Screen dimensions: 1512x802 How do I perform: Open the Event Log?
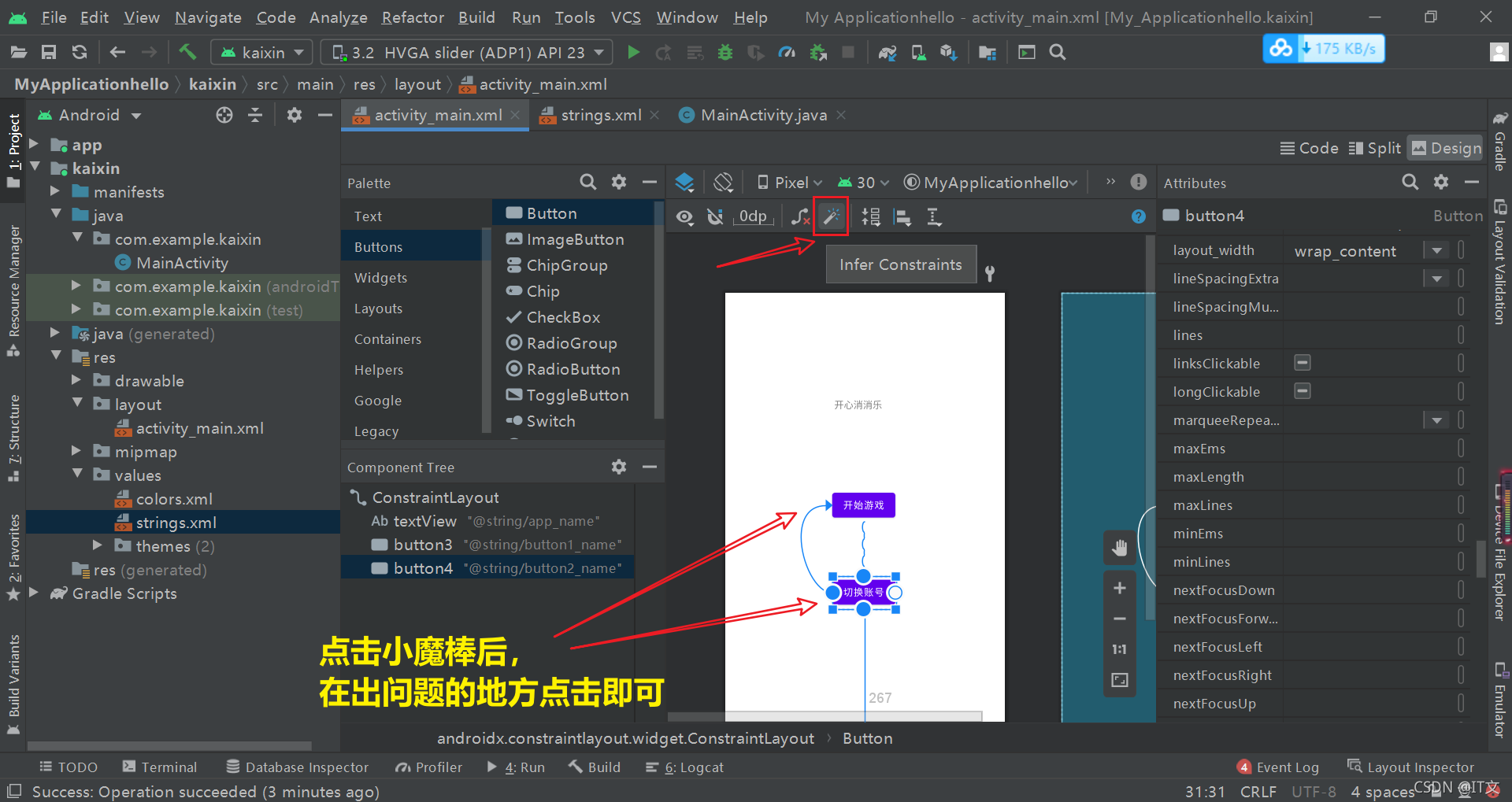tap(1278, 767)
